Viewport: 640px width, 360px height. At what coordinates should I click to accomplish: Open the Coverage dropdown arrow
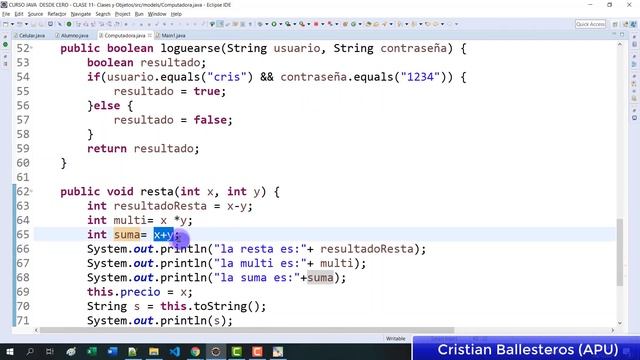pos(294,24)
